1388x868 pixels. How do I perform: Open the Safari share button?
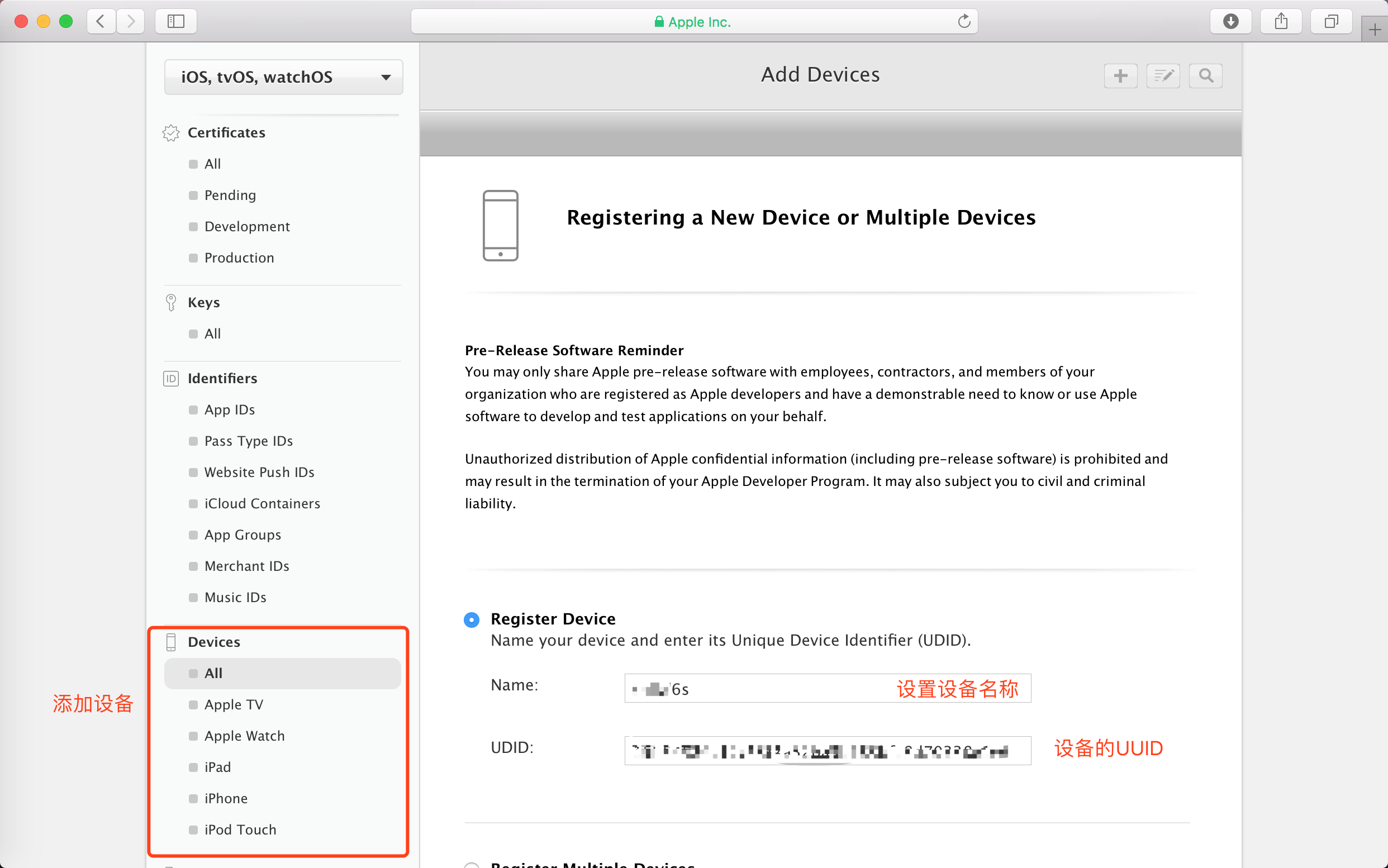(1281, 22)
